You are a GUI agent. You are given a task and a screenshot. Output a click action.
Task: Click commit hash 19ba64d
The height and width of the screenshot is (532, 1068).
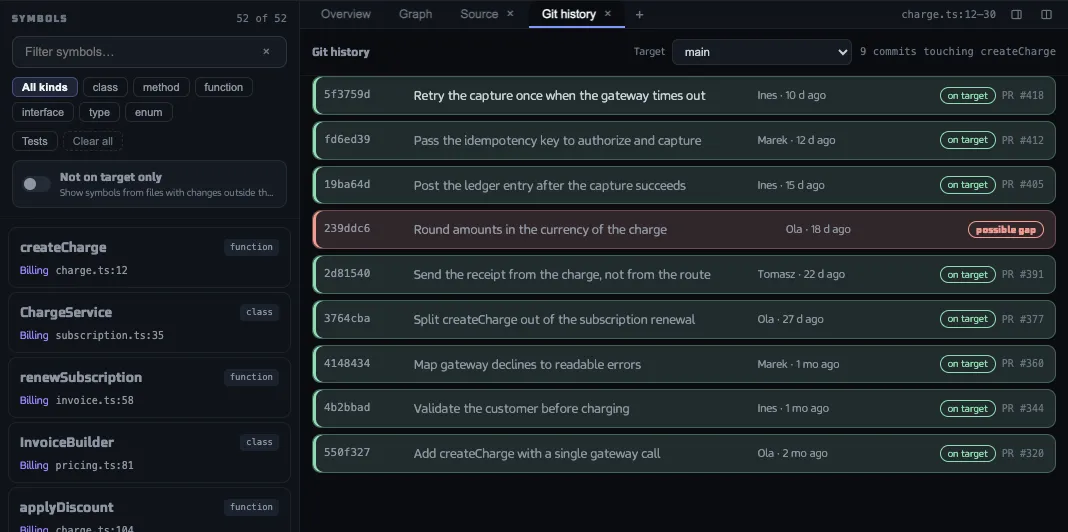[x=347, y=185]
